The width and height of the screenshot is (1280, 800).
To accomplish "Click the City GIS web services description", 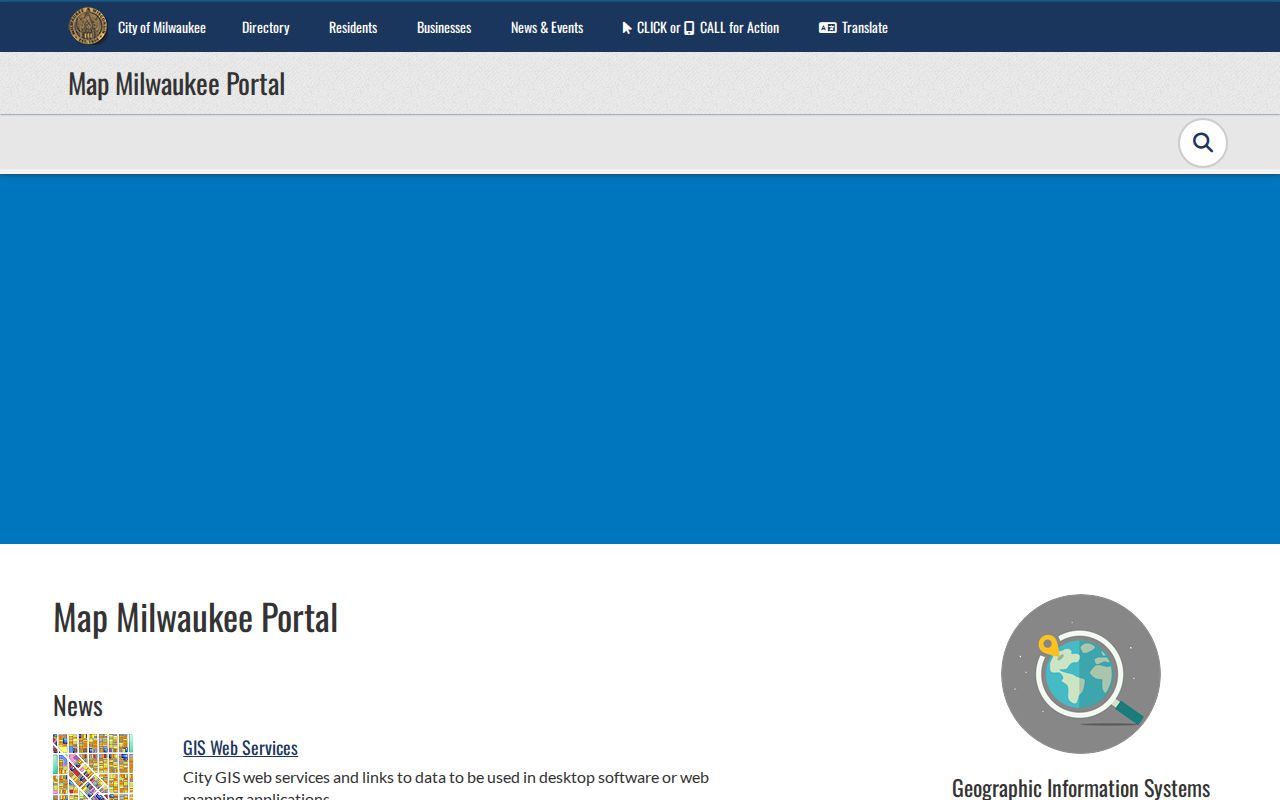I will click(446, 786).
